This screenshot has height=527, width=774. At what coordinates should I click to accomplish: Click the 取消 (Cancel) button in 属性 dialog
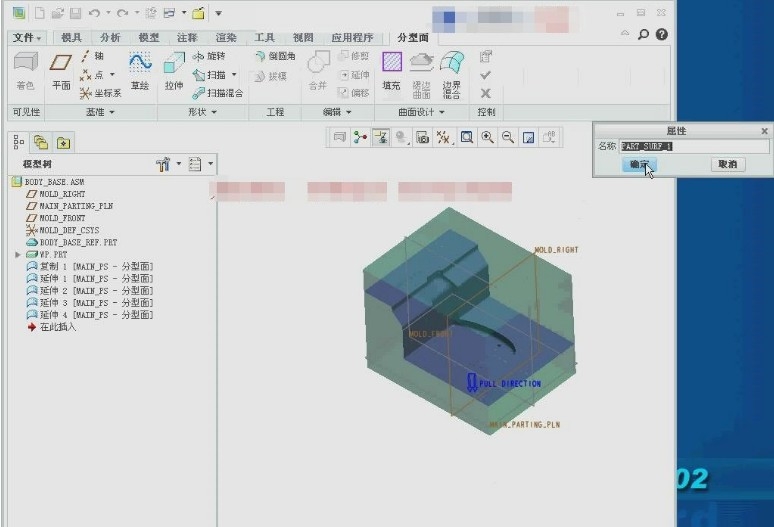[728, 164]
